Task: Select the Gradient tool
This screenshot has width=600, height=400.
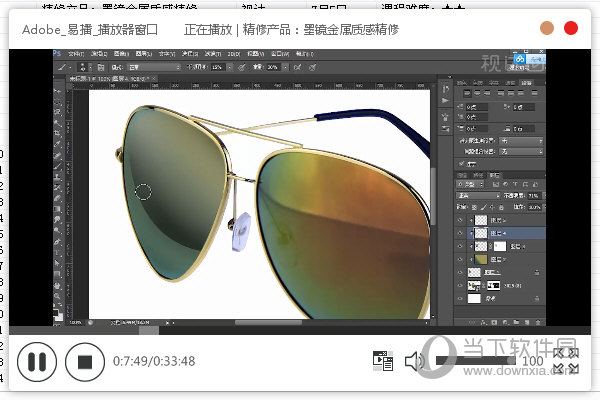Action: coord(58,209)
